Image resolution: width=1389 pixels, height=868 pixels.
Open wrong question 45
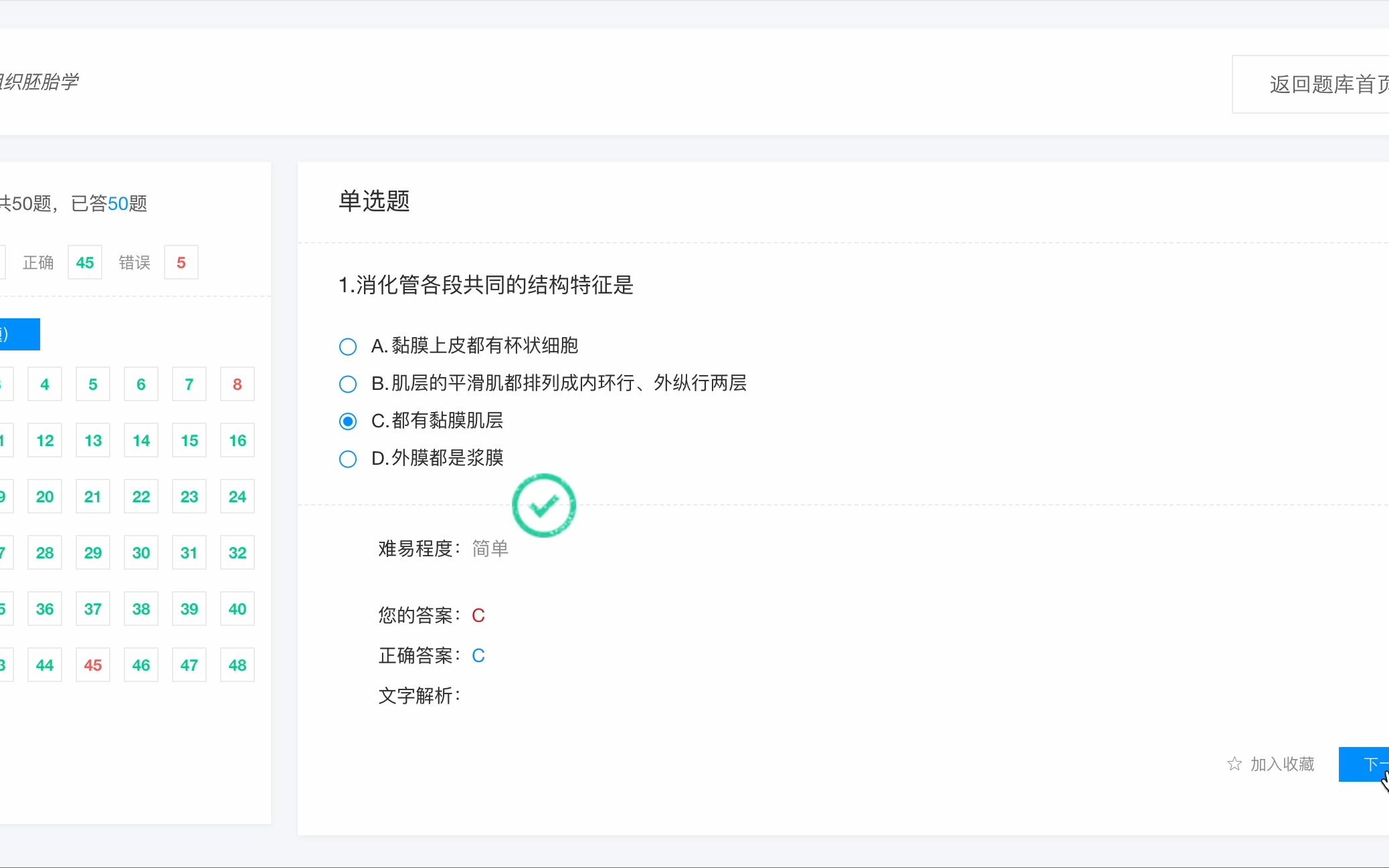(93, 665)
